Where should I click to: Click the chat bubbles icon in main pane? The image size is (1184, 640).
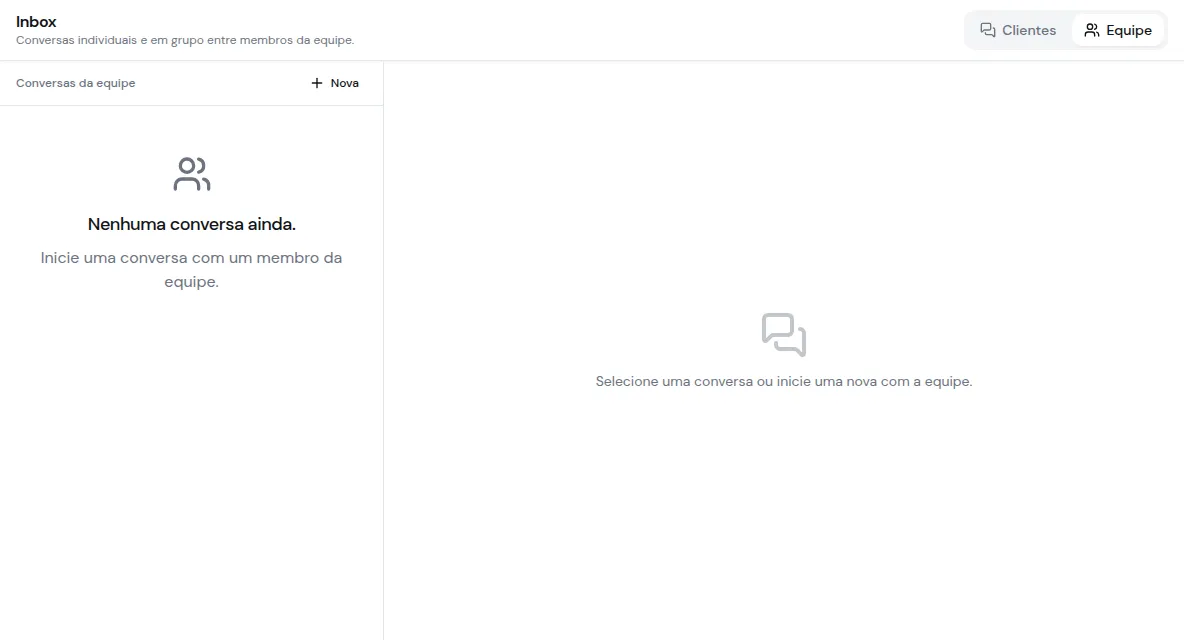(x=784, y=334)
